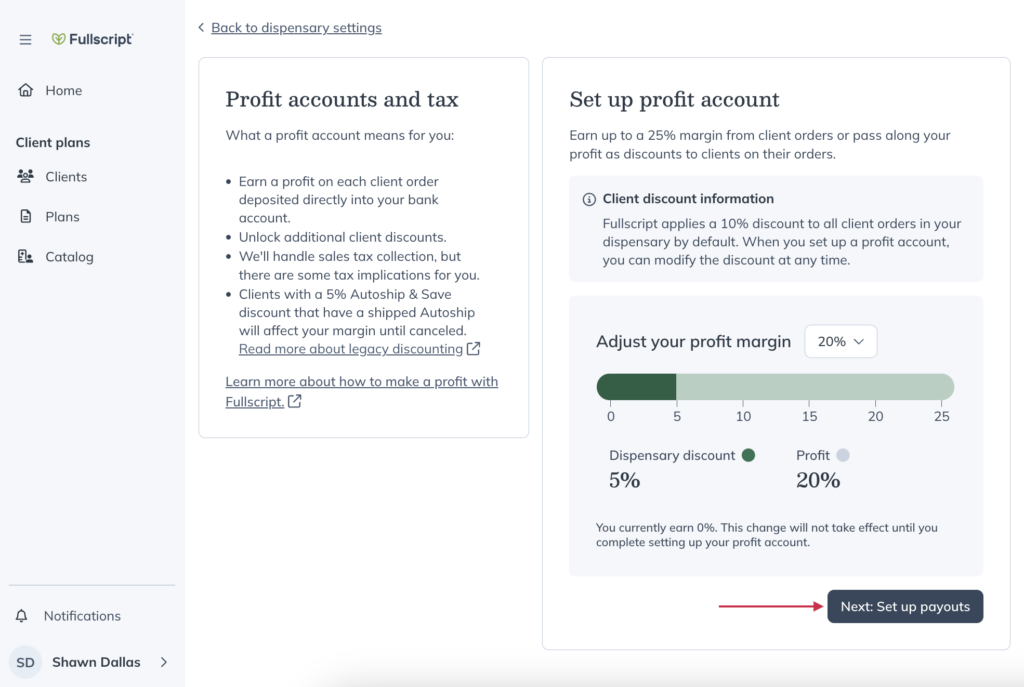This screenshot has width=1024, height=687.
Task: Click the Catalog icon in sidebar
Action: 25,257
